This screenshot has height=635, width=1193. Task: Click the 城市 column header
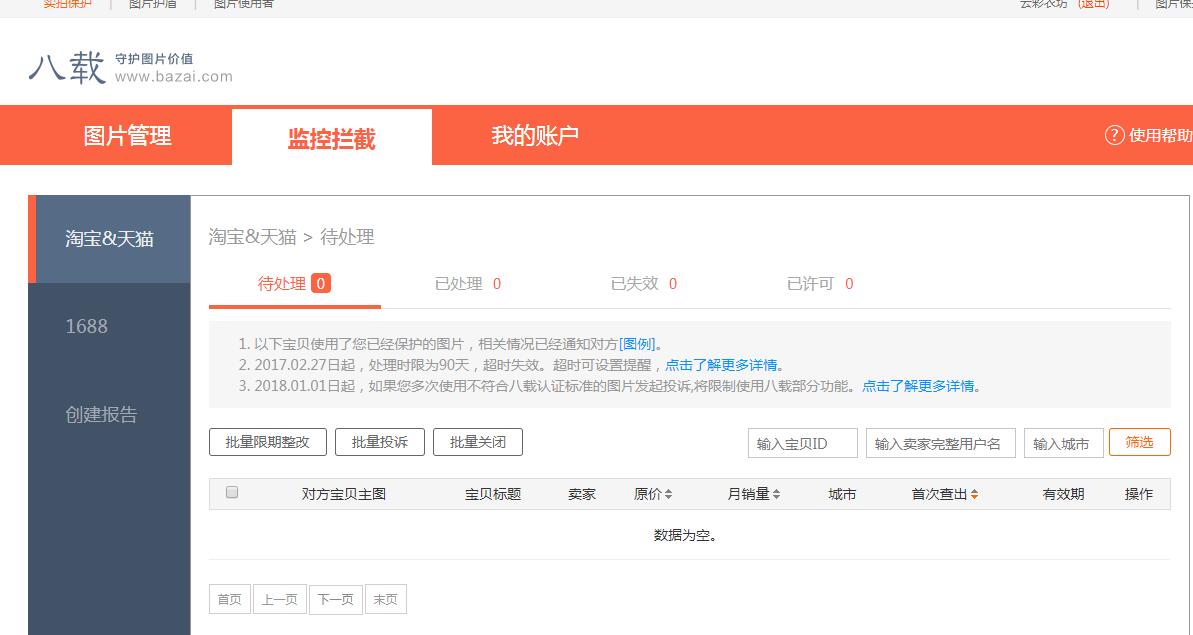coord(842,494)
